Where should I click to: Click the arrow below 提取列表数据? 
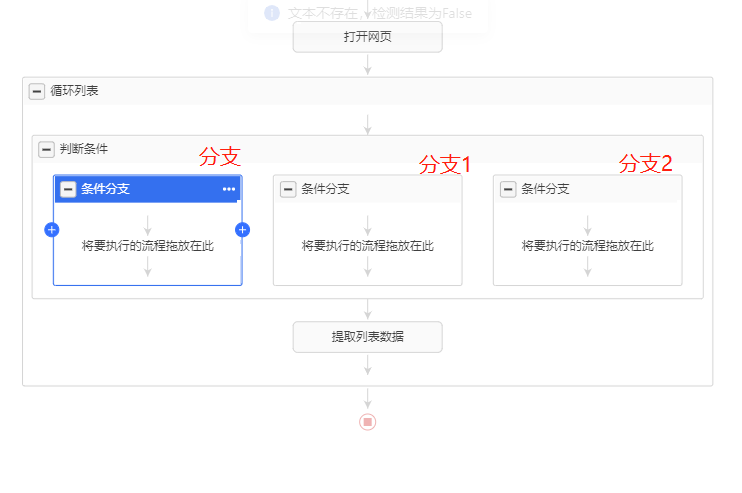[x=368, y=365]
